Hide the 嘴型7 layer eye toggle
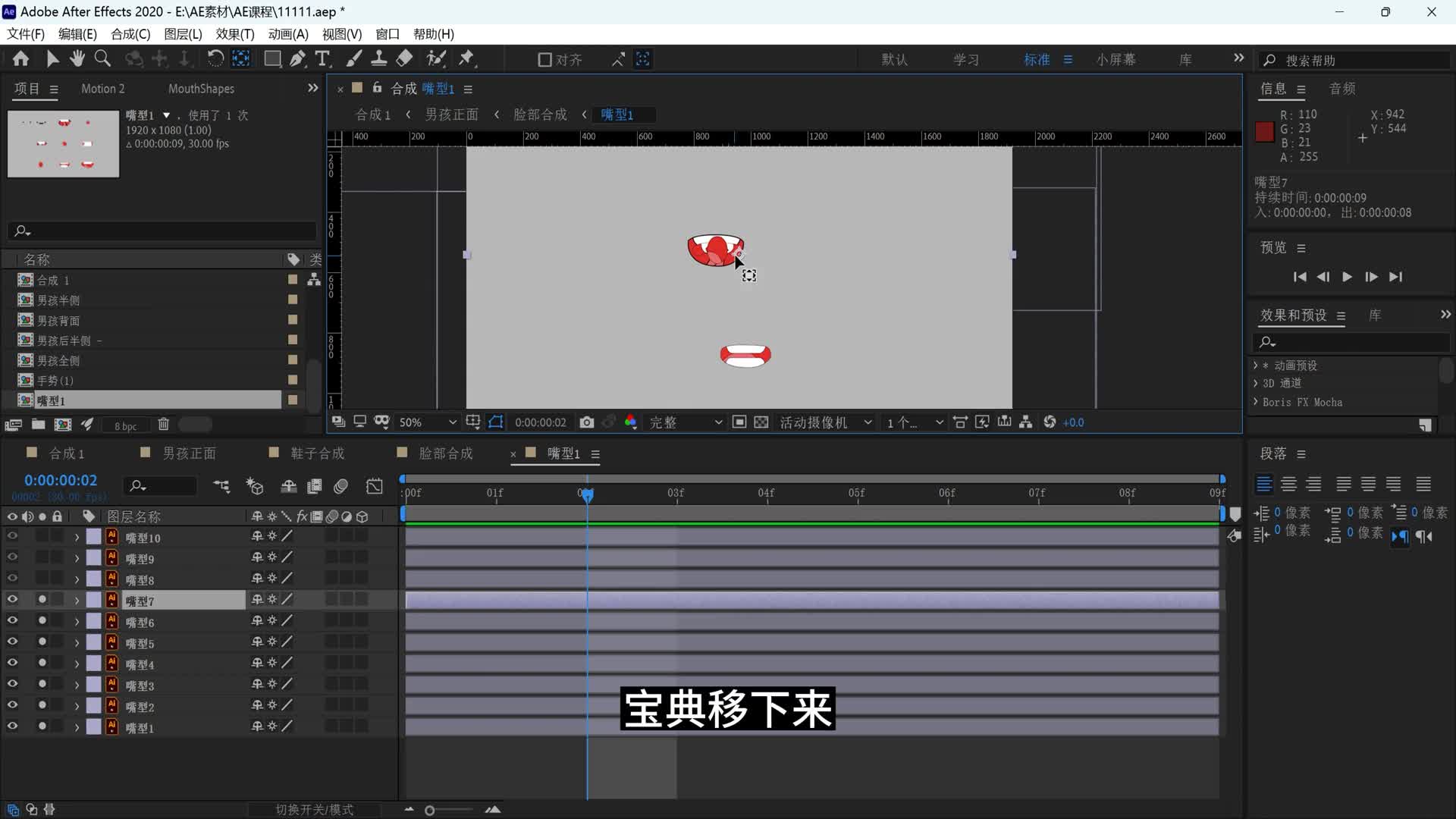1456x819 pixels. pos(12,600)
